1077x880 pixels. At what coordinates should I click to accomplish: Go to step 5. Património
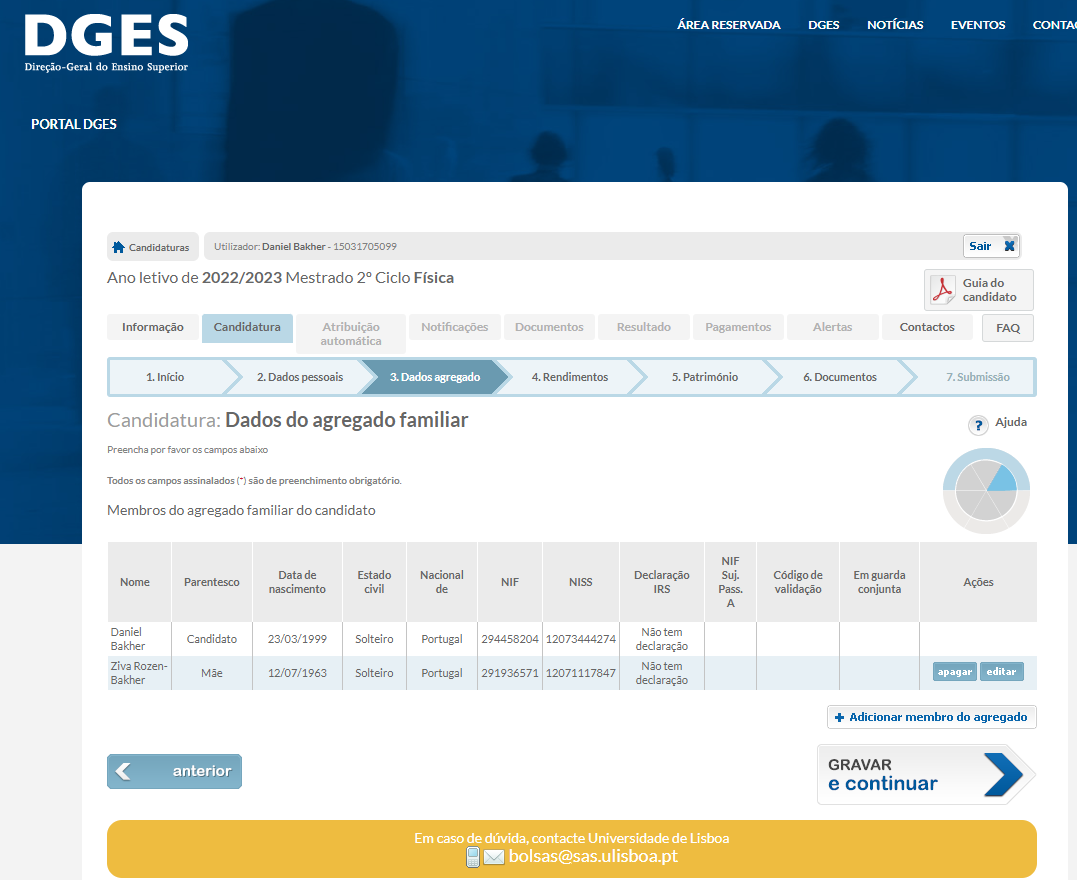(705, 377)
